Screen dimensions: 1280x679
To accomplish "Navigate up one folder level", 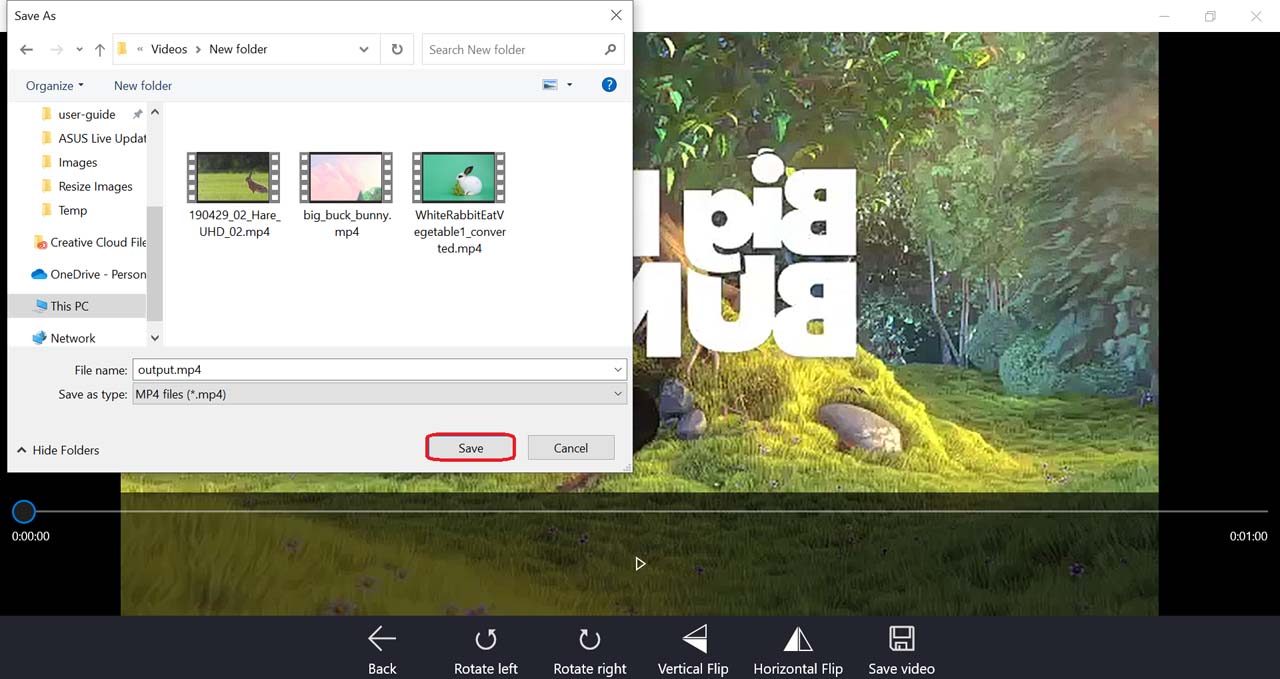I will pyautogui.click(x=100, y=49).
